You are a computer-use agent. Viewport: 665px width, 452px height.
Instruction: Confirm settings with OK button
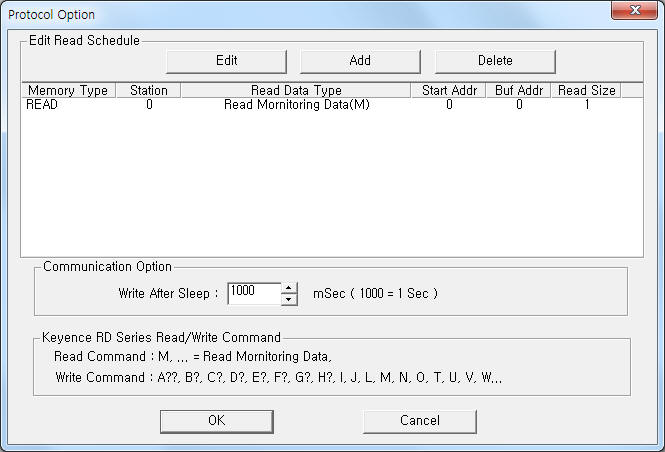[x=217, y=421]
